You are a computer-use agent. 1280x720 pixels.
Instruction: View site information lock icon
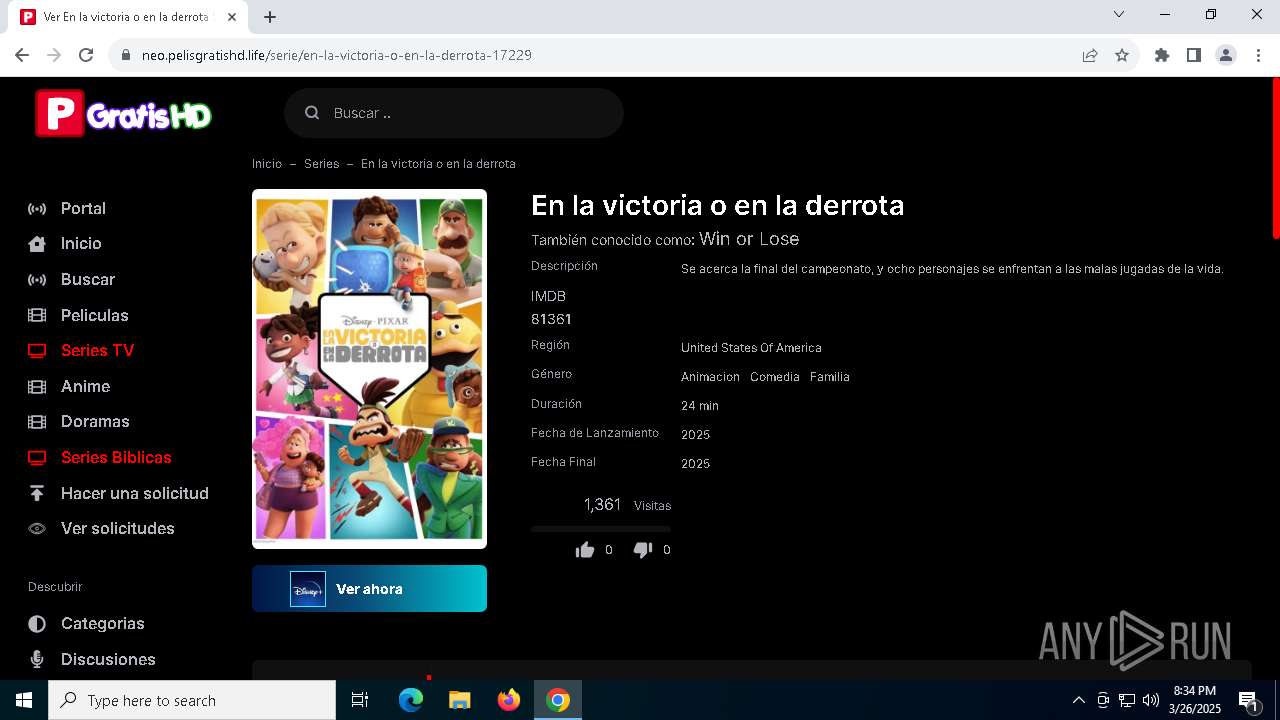tap(126, 55)
